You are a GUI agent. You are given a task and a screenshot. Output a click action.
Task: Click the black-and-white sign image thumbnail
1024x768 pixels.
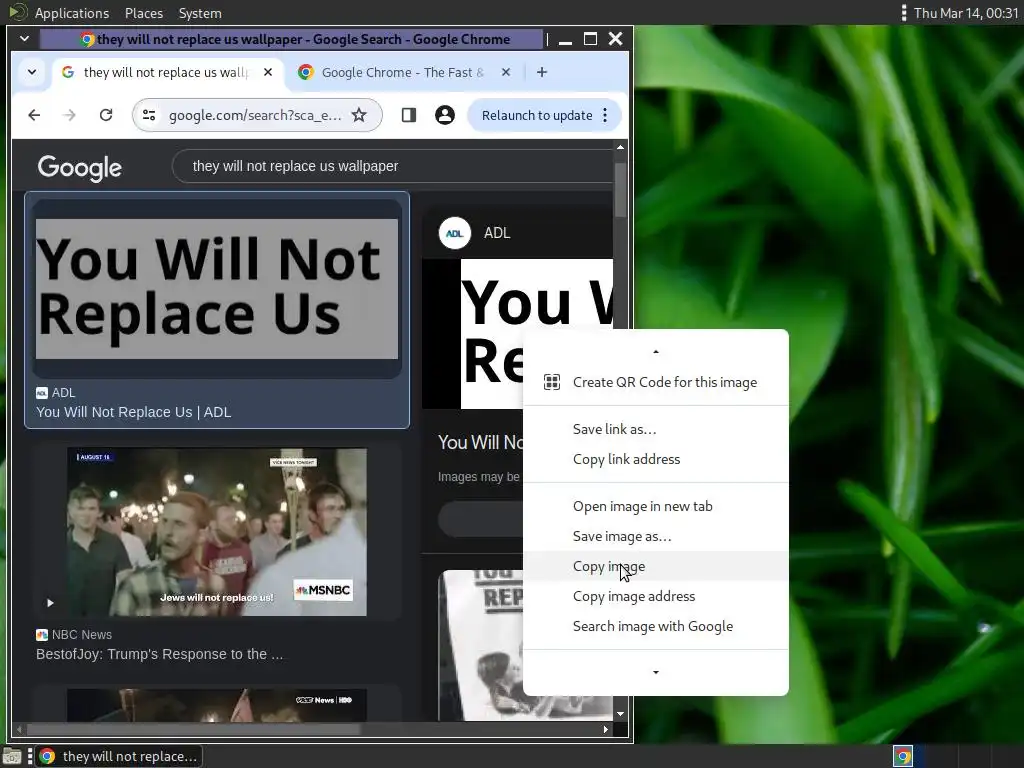[481, 645]
